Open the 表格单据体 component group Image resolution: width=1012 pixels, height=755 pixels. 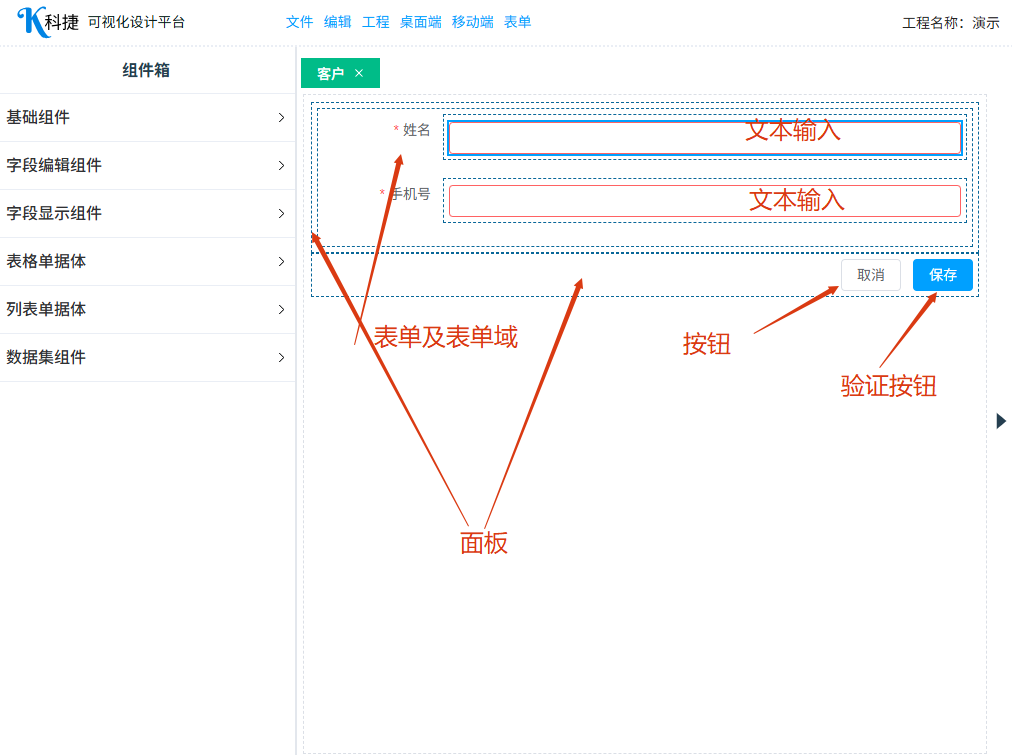(147, 262)
